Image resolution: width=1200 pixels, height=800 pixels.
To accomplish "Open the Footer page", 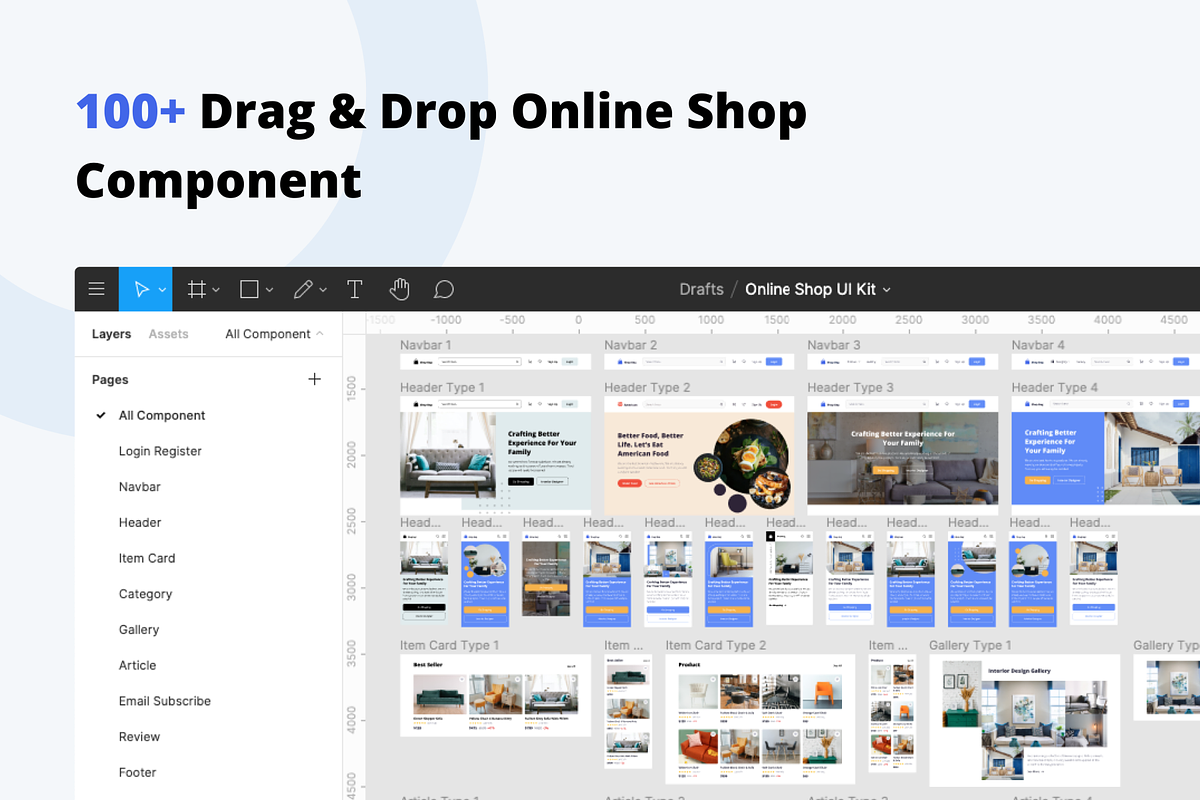I will pos(138,772).
